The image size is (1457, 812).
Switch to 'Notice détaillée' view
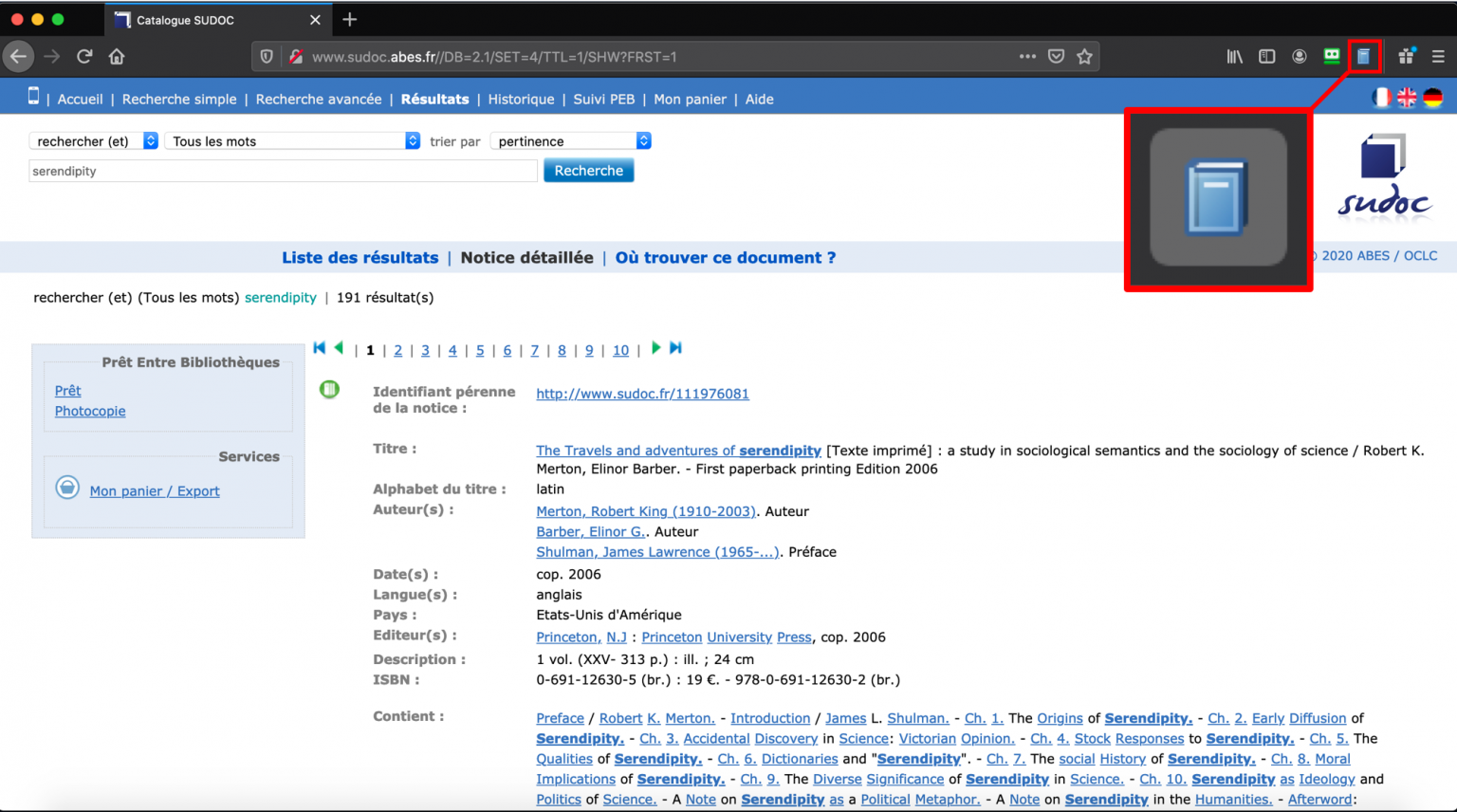tap(526, 257)
